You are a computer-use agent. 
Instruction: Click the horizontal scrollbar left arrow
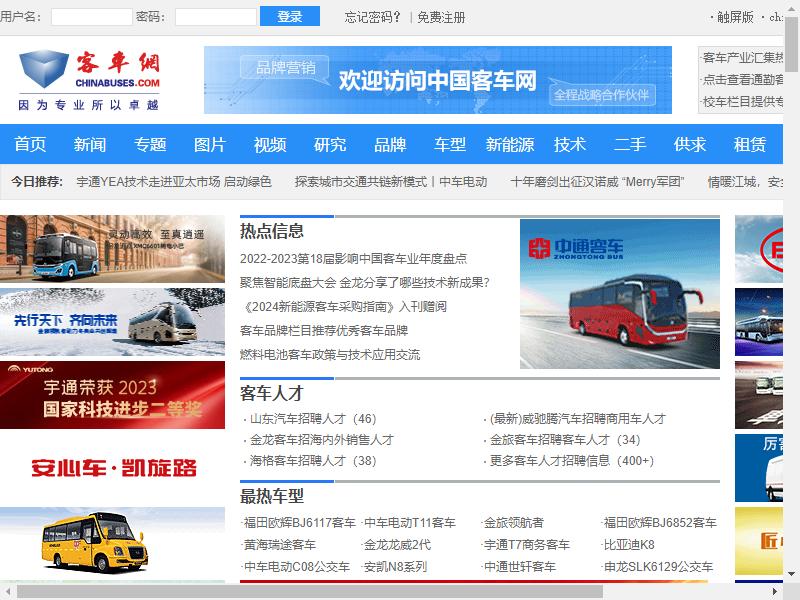click(x=8, y=591)
